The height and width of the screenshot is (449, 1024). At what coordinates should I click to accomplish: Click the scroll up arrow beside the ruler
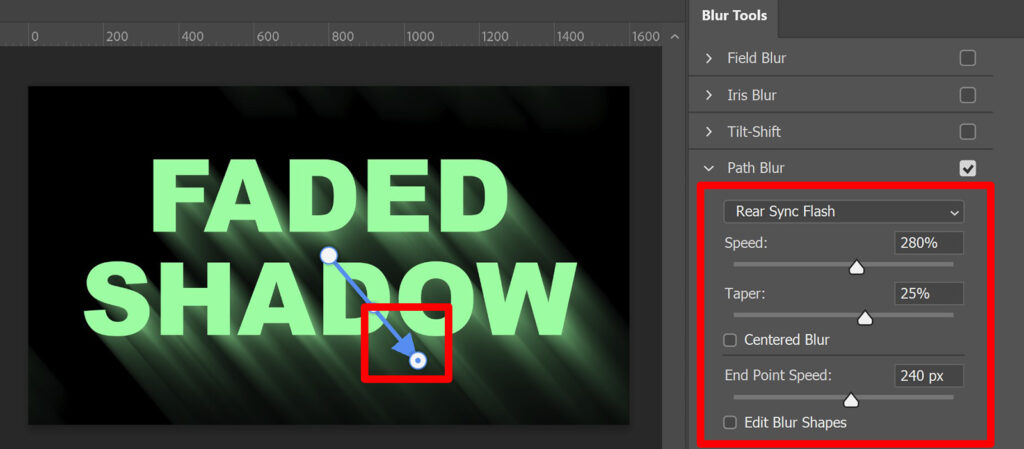[675, 37]
